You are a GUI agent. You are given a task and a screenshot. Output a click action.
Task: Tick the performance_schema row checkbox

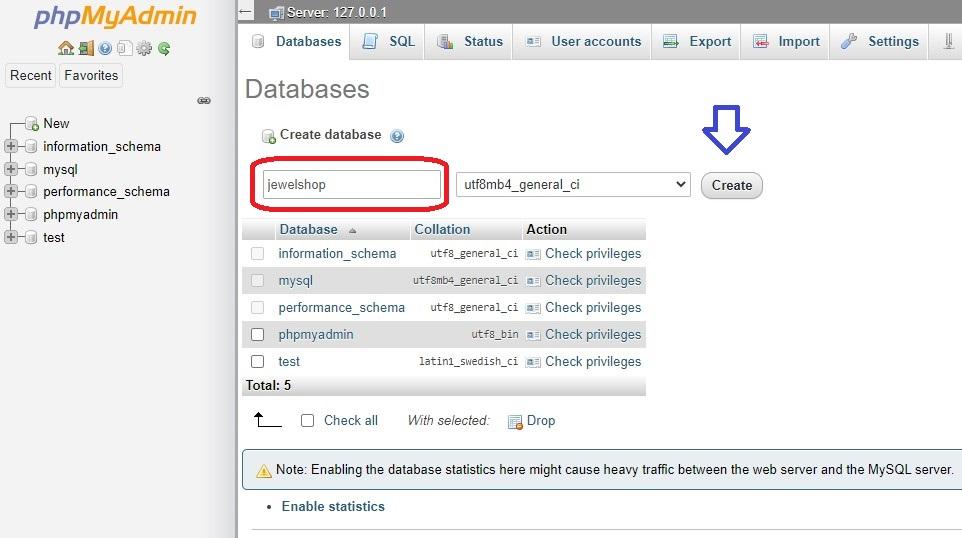tap(258, 307)
